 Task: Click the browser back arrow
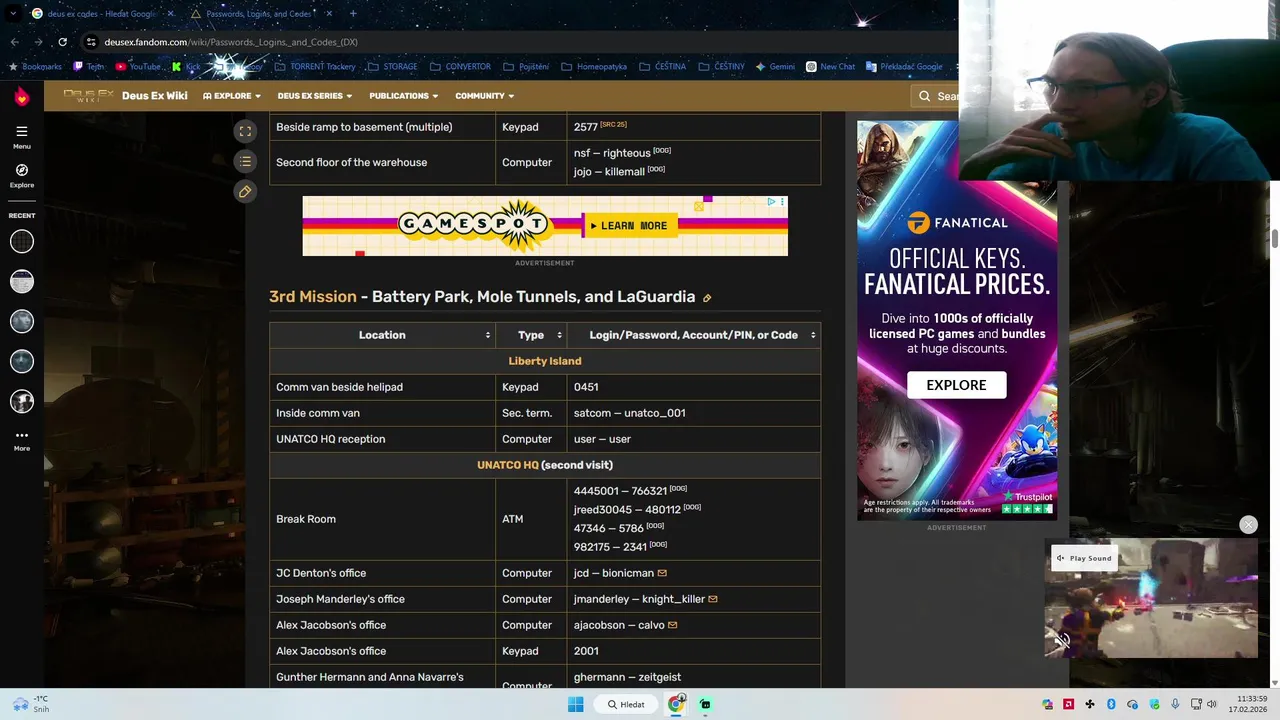click(x=15, y=42)
